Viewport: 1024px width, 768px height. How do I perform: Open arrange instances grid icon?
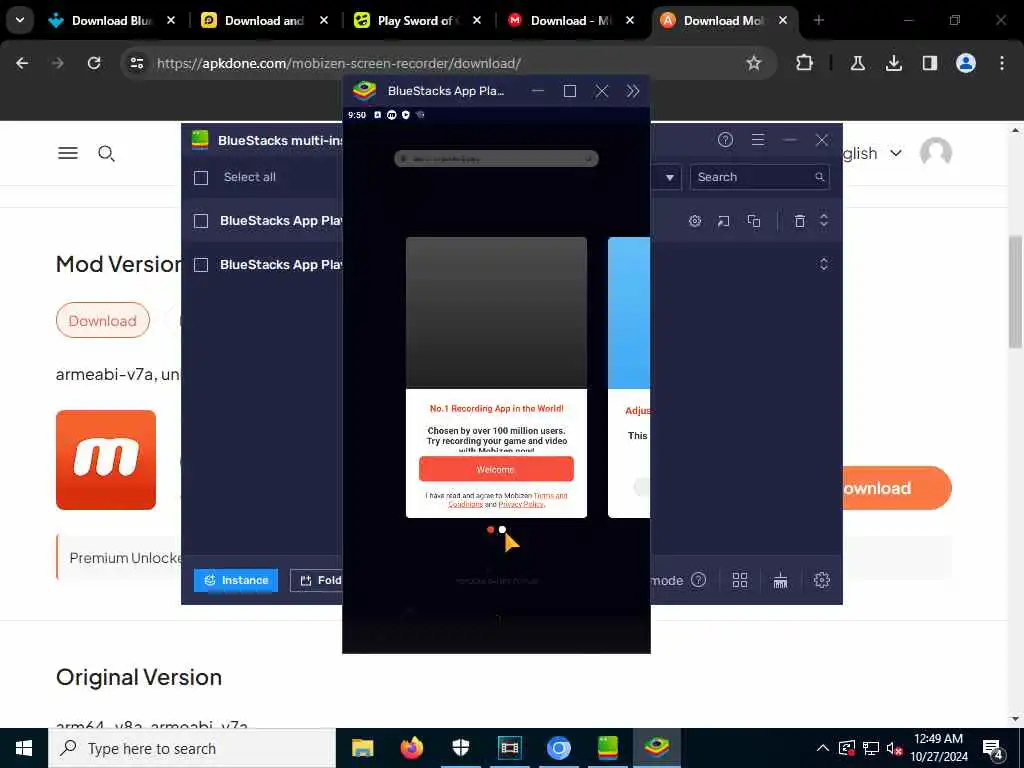click(x=740, y=580)
